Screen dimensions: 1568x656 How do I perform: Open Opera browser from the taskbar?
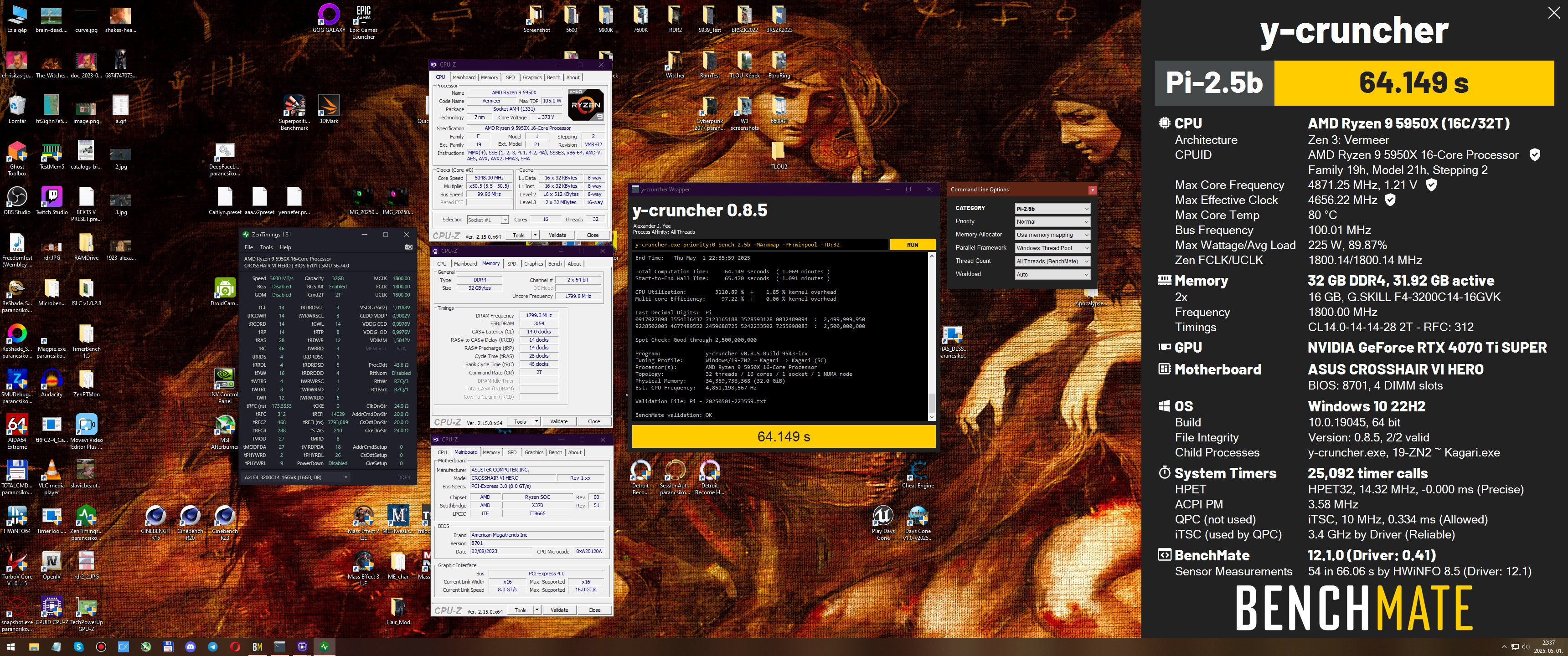point(235,647)
